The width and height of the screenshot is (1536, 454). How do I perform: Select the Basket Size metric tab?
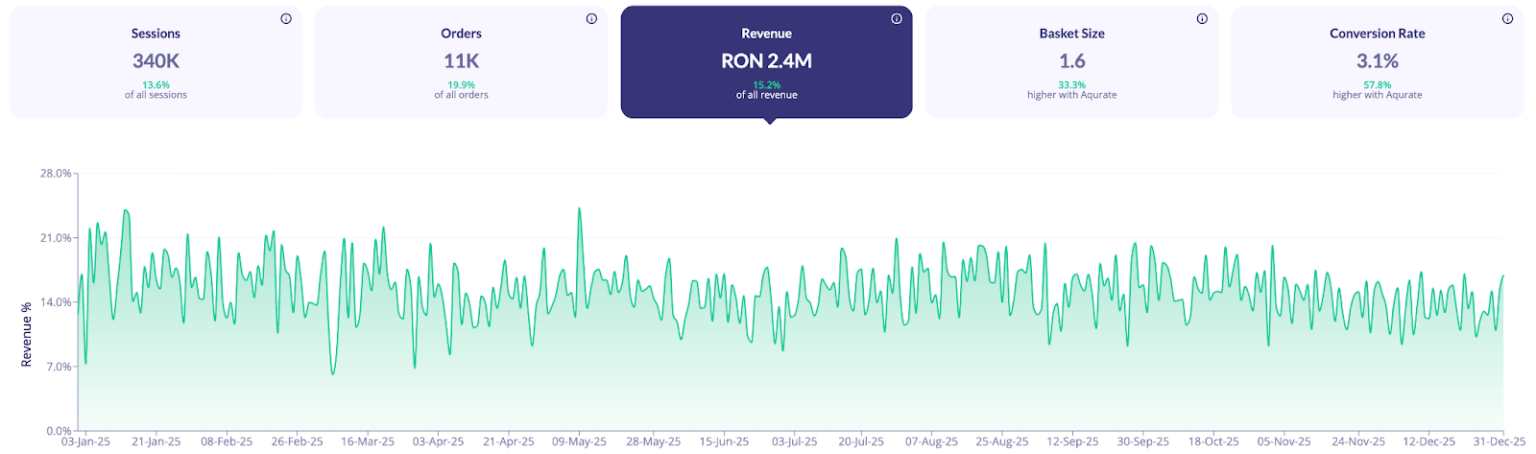coord(1071,34)
